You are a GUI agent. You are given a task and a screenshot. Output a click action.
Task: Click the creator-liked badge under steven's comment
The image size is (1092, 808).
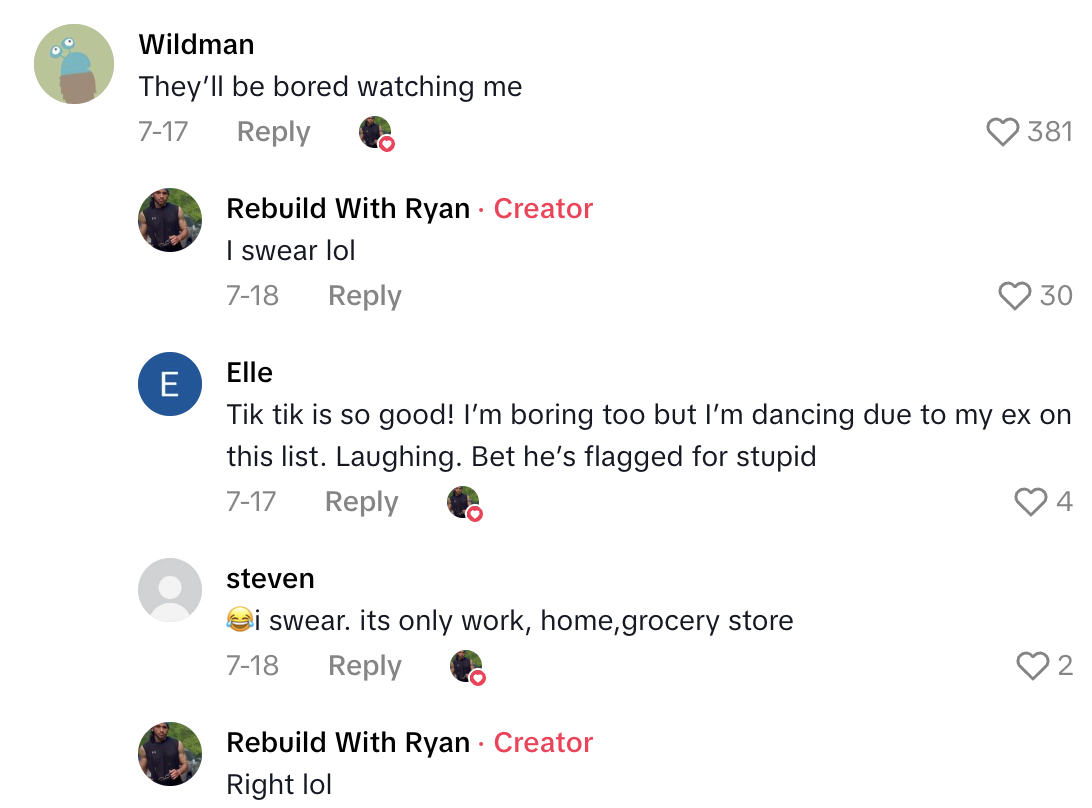click(x=467, y=667)
